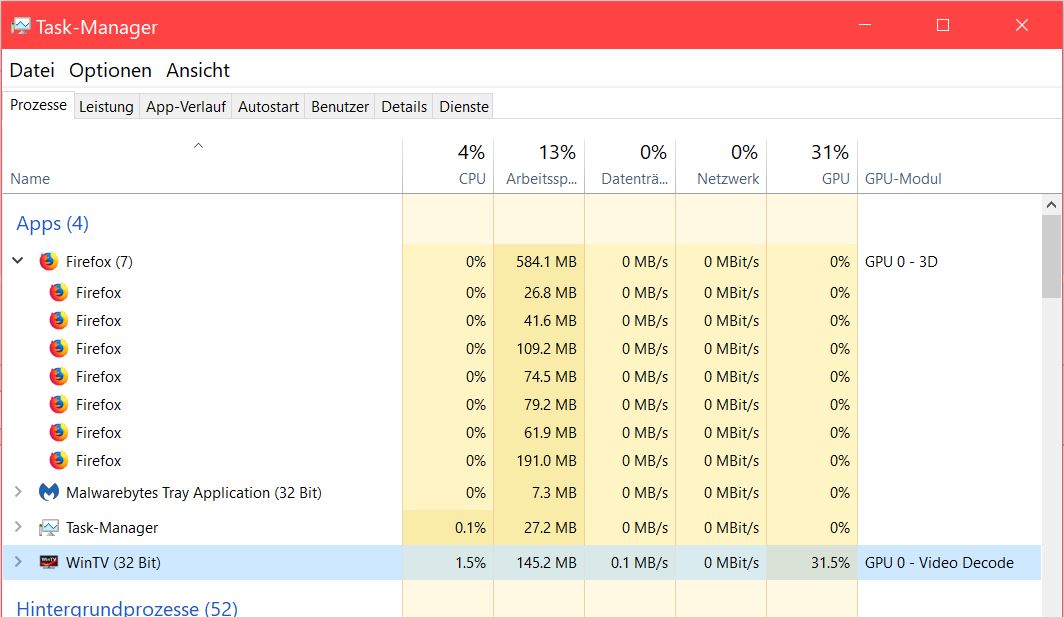This screenshot has height=617, width=1064.
Task: Expand the Malwarebytes Tray Application entry
Action: (18, 492)
